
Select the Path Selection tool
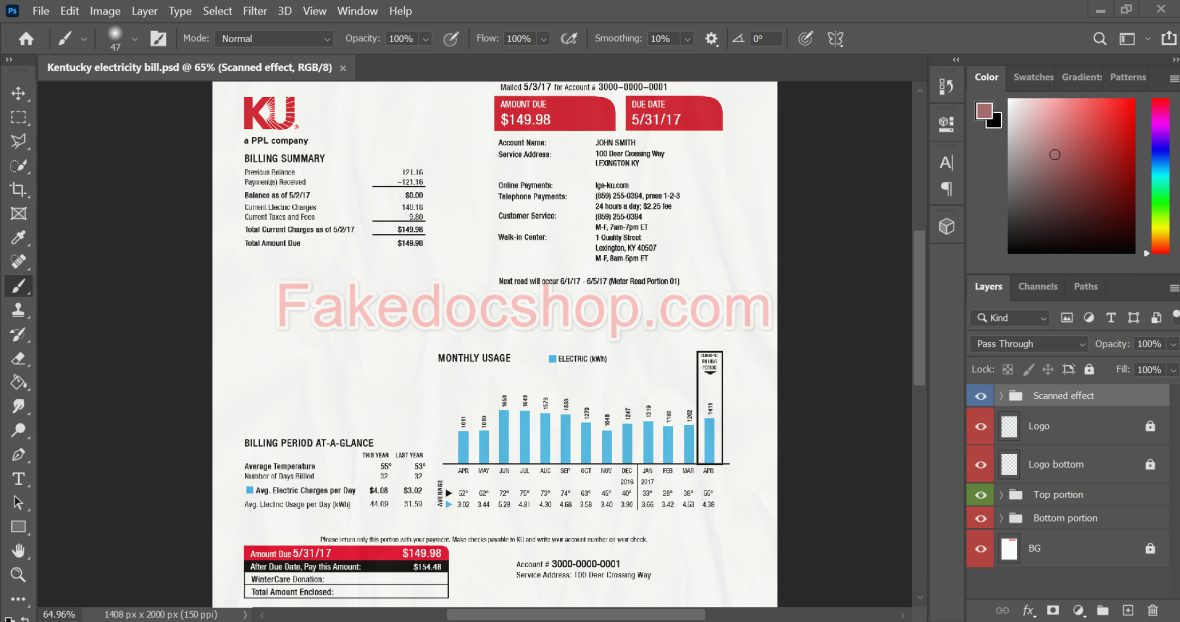[19, 502]
